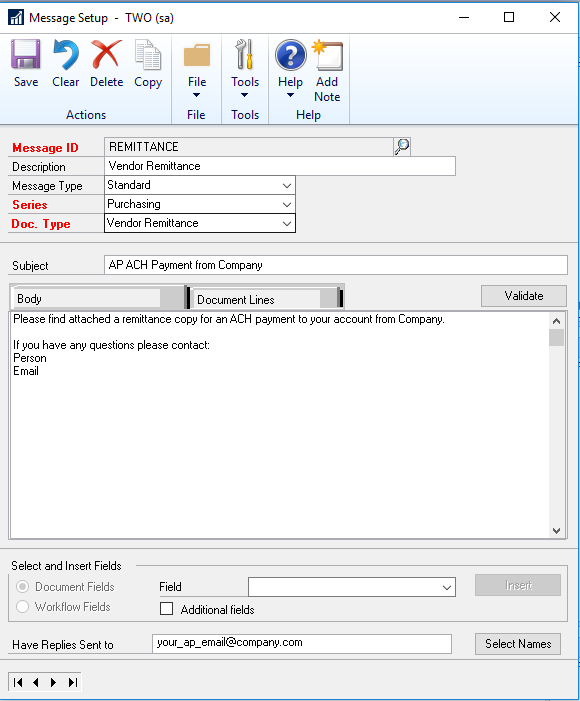
Task: Expand the Series dropdown
Action: [287, 204]
